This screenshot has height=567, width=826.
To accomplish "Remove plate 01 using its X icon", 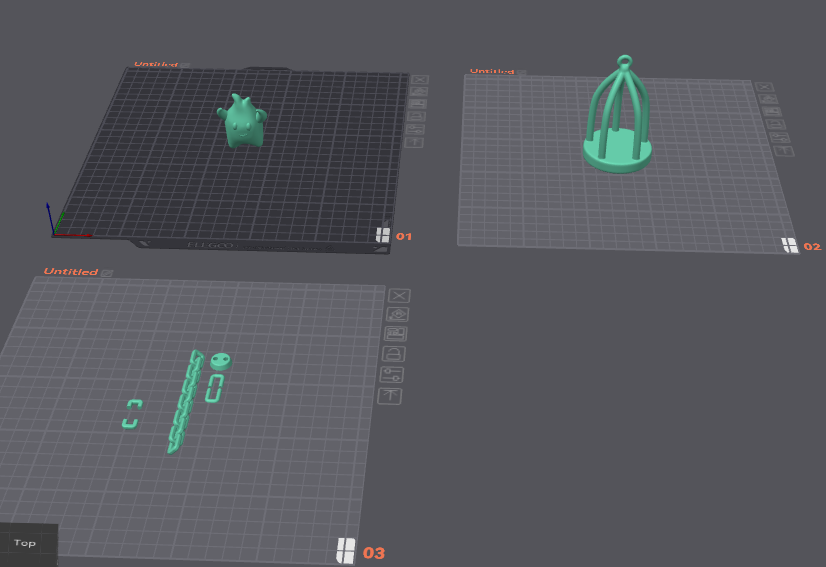I will [420, 80].
